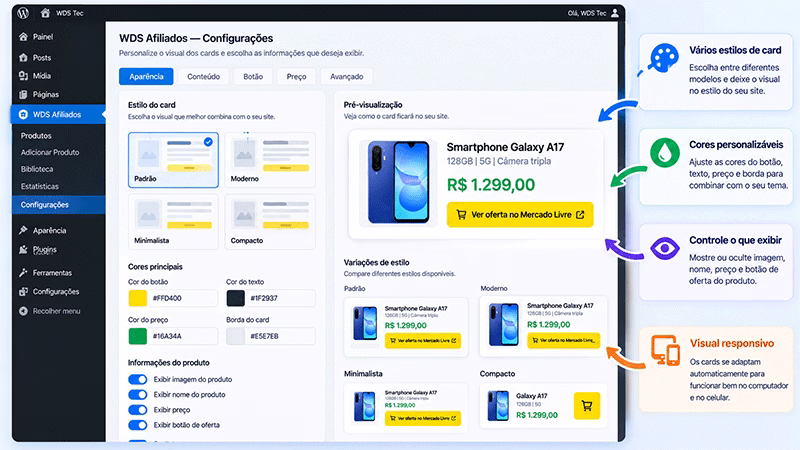
Task: Select the Compacto card style
Action: tap(270, 222)
